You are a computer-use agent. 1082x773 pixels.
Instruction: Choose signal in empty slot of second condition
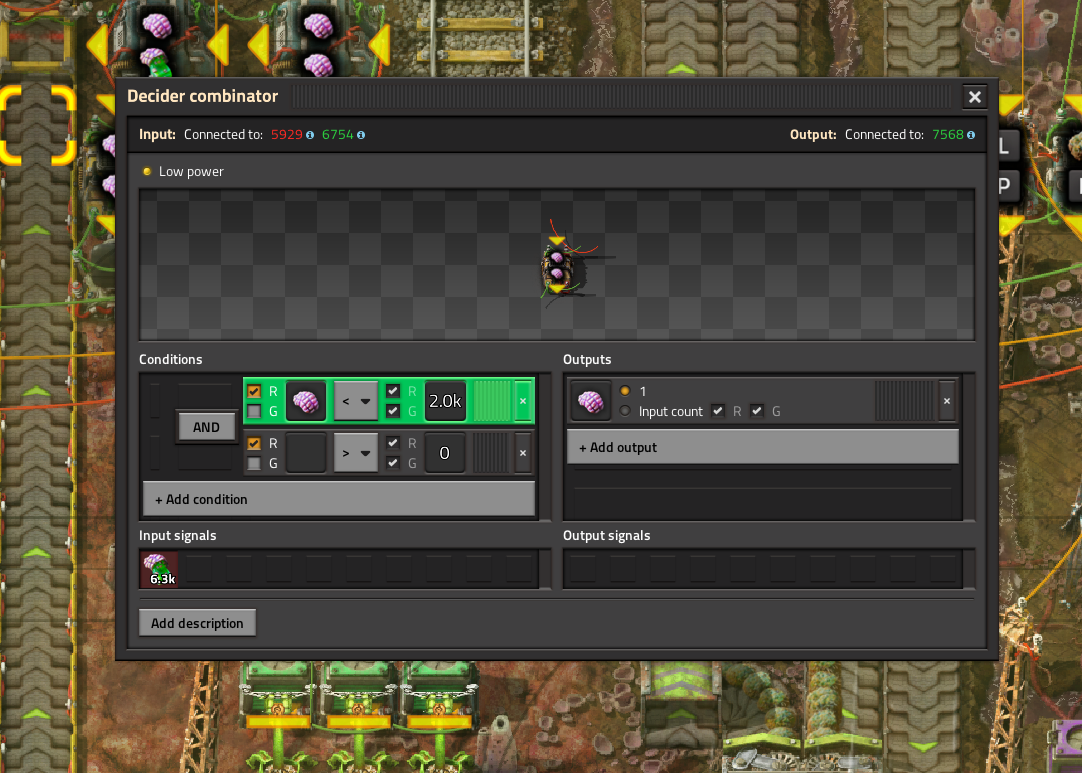tap(306, 453)
